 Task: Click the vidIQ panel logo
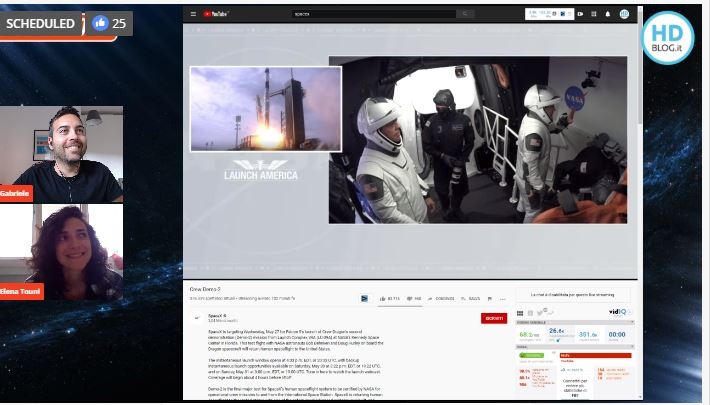[x=618, y=312]
